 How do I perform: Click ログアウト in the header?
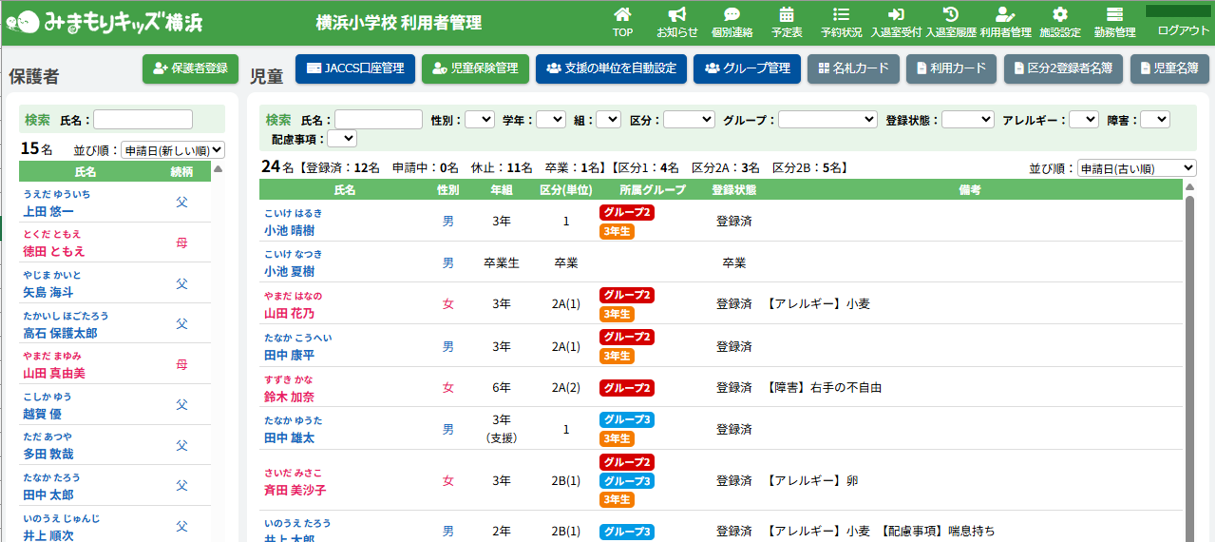[x=1183, y=31]
